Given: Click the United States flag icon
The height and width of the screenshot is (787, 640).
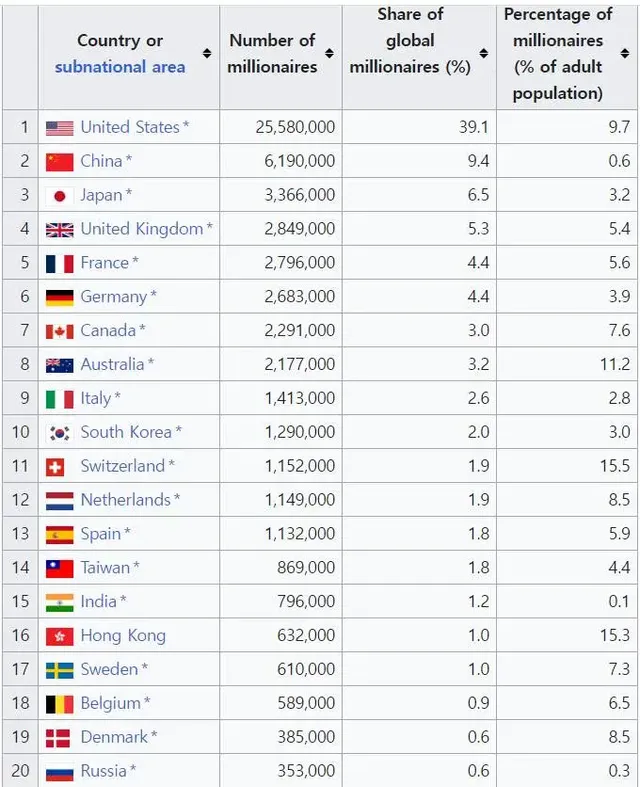Looking at the screenshot, I should pyautogui.click(x=59, y=128).
